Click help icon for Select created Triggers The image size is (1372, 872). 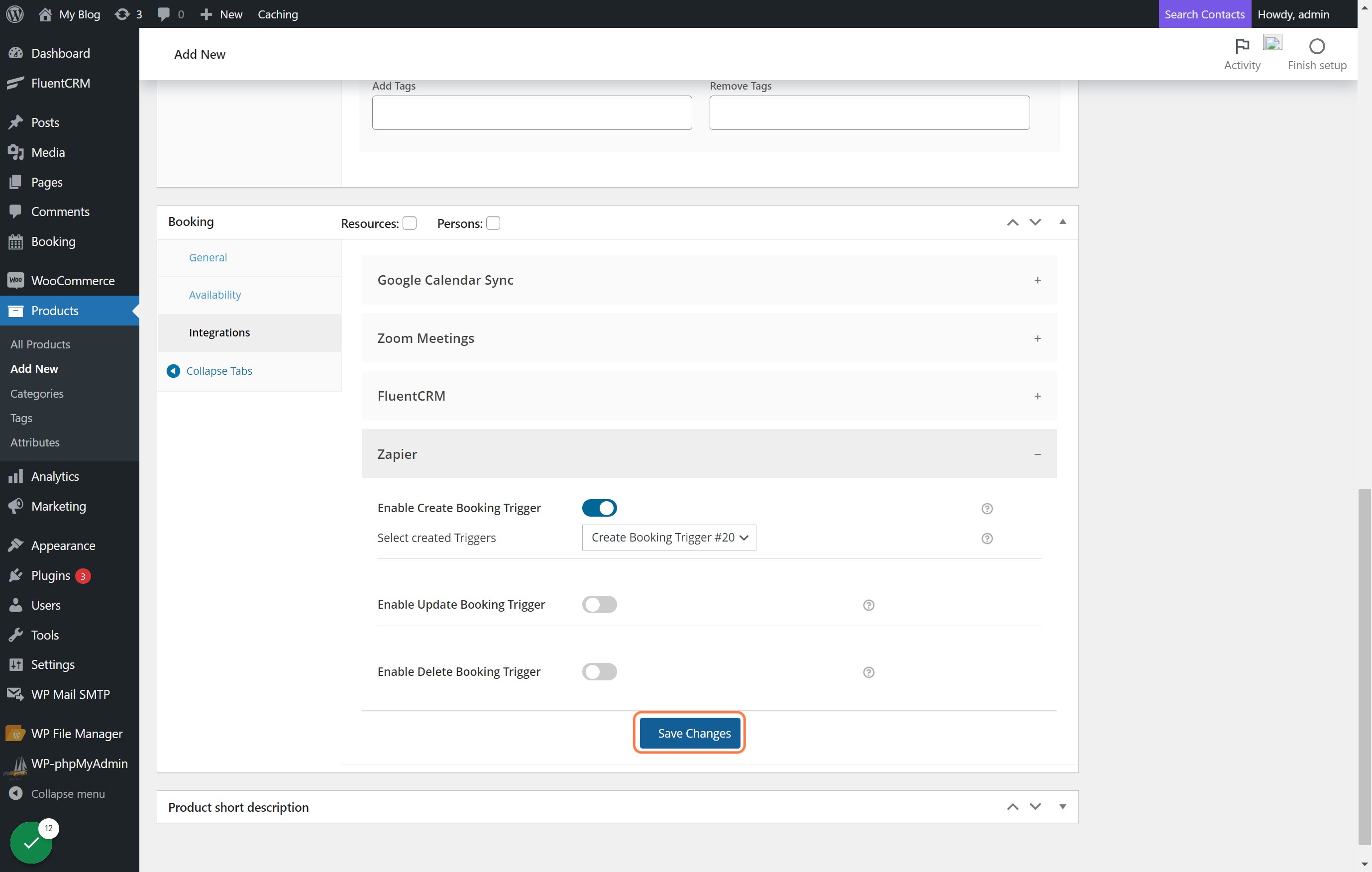coord(987,538)
